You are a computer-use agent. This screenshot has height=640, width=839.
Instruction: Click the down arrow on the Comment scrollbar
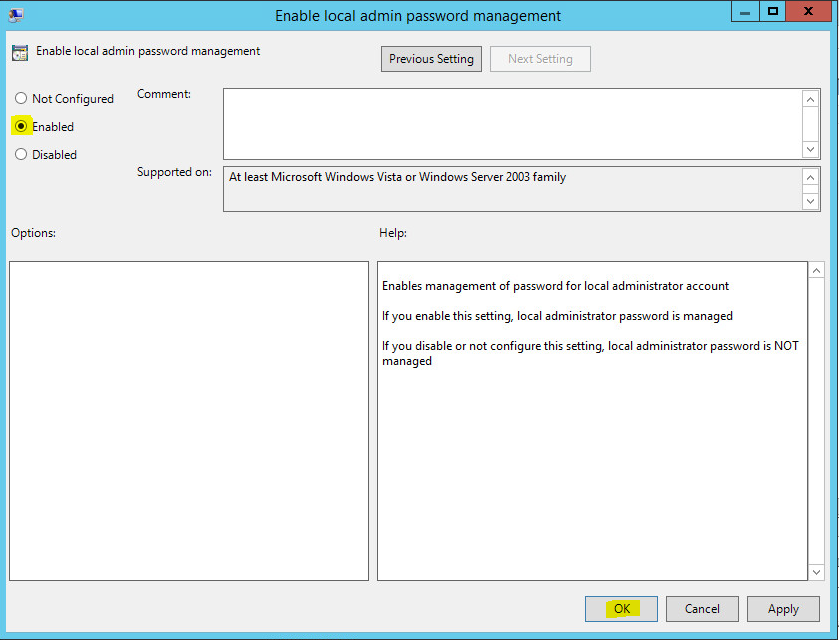click(x=810, y=148)
